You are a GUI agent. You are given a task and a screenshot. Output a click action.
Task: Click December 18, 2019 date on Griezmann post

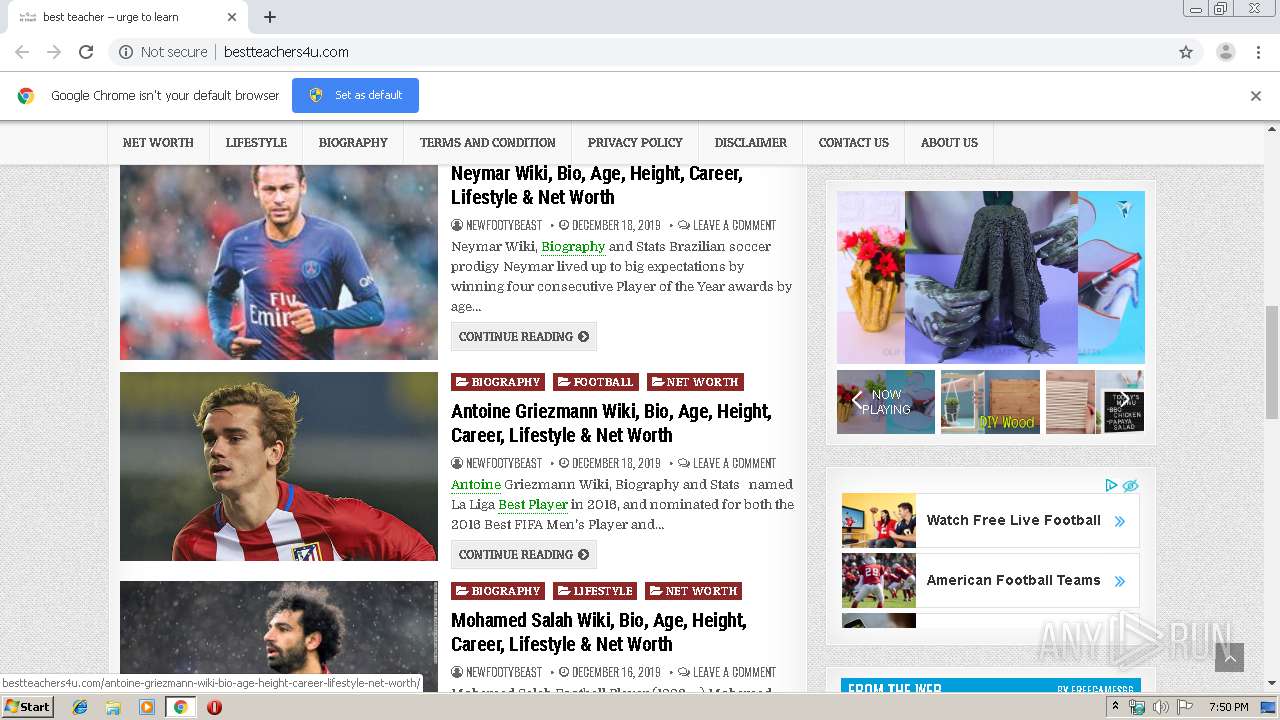pyautogui.click(x=616, y=463)
